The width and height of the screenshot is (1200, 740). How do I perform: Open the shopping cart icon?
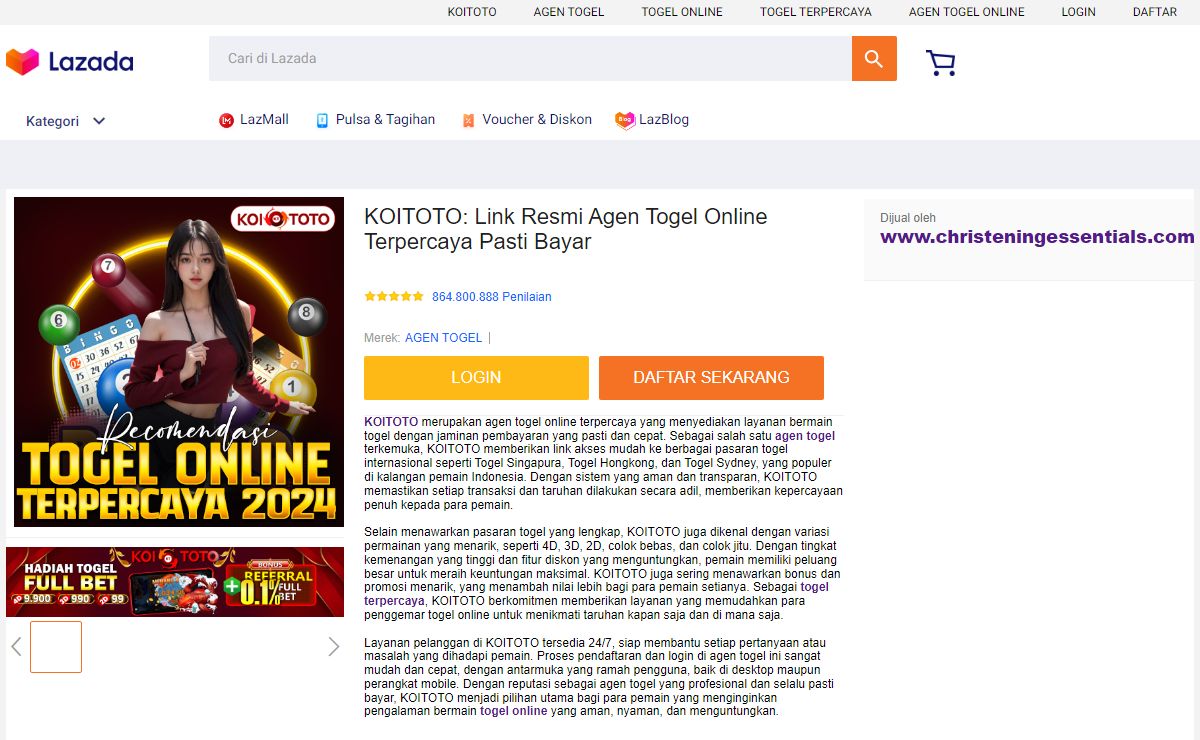[941, 63]
